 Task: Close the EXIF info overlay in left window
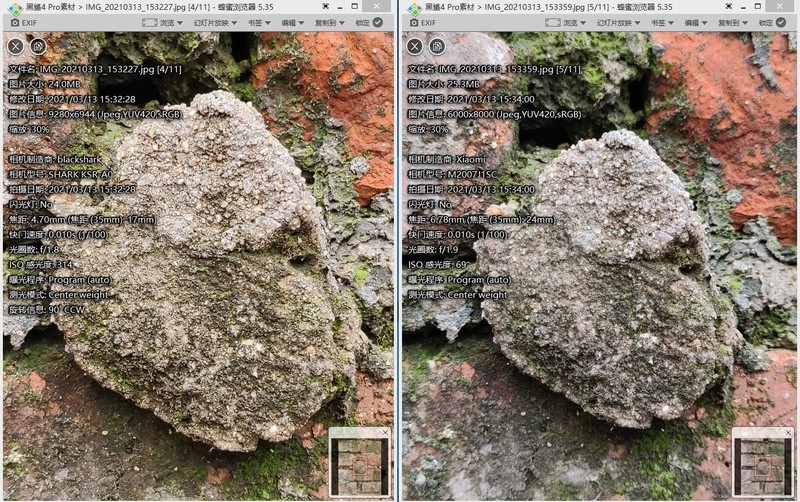tap(15, 46)
